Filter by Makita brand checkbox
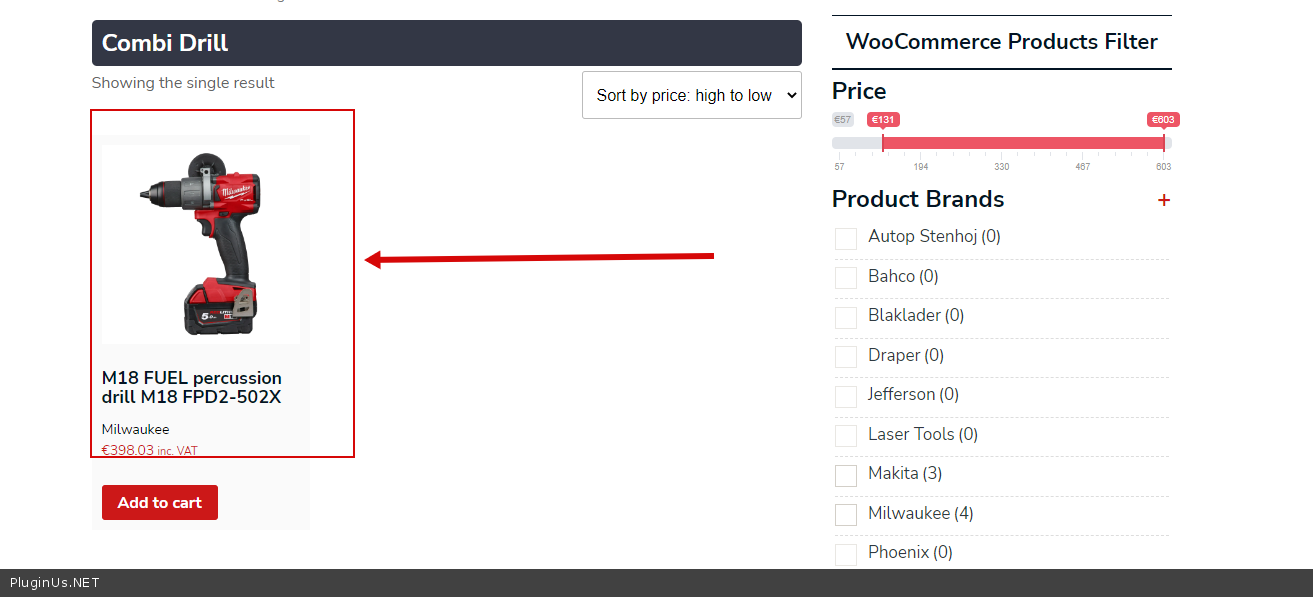Viewport: 1313px width, 597px height. click(x=846, y=475)
